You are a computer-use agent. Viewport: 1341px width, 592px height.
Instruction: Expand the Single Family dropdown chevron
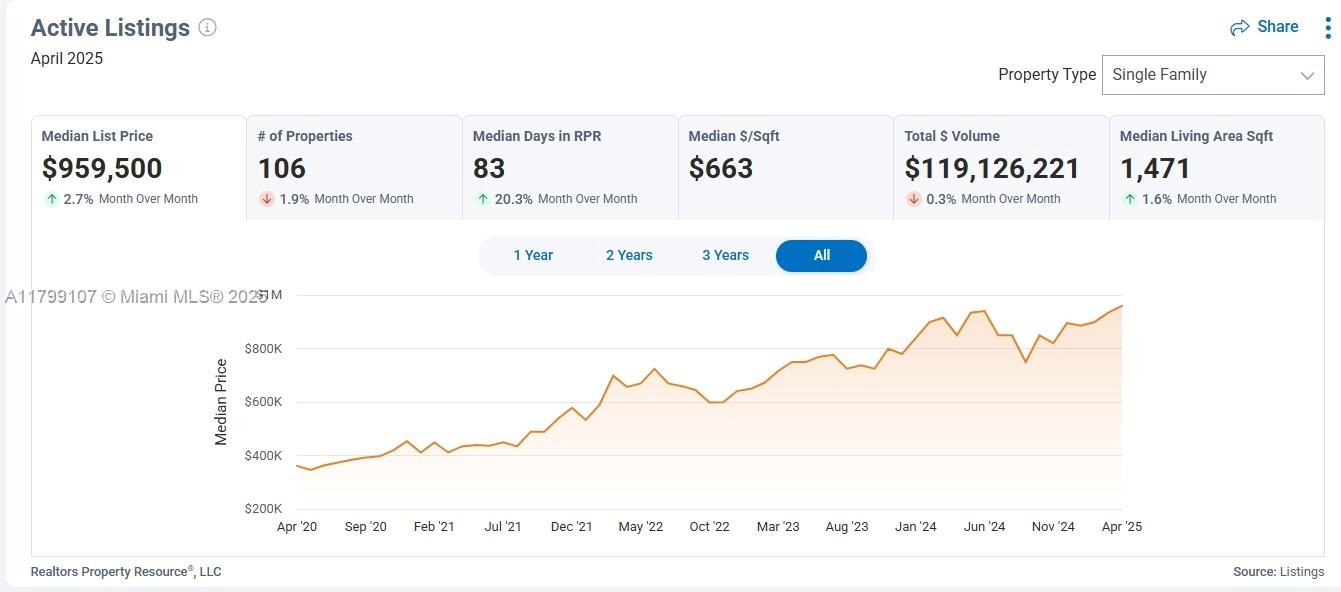tap(1306, 76)
